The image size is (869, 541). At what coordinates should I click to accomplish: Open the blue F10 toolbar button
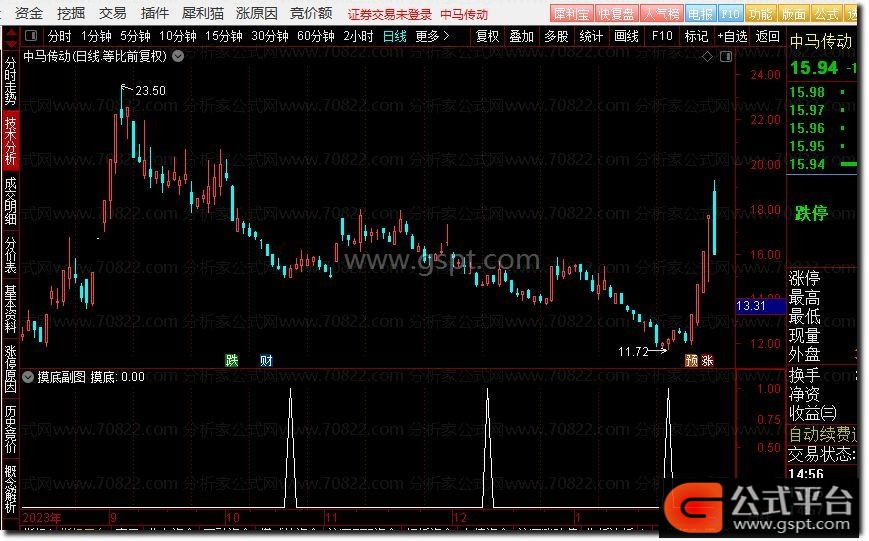730,14
